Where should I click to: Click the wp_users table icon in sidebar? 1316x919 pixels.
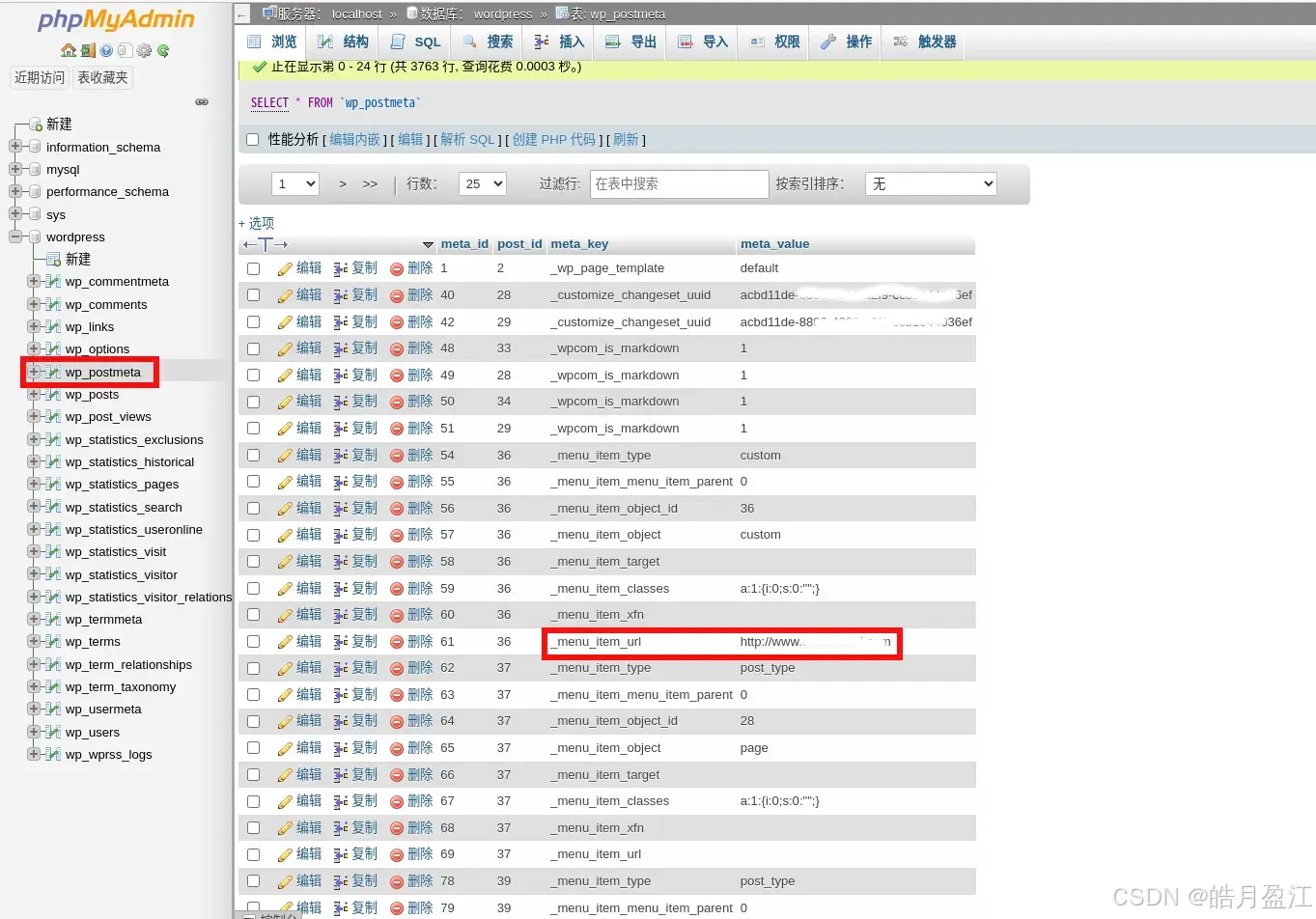(x=53, y=732)
